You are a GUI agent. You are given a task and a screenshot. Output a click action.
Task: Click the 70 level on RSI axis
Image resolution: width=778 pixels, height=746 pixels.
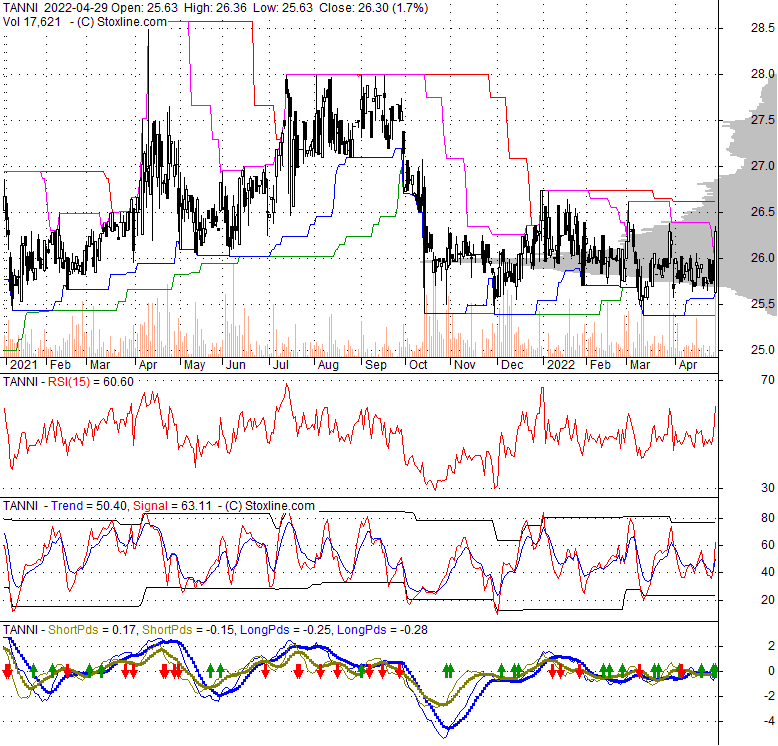point(768,380)
